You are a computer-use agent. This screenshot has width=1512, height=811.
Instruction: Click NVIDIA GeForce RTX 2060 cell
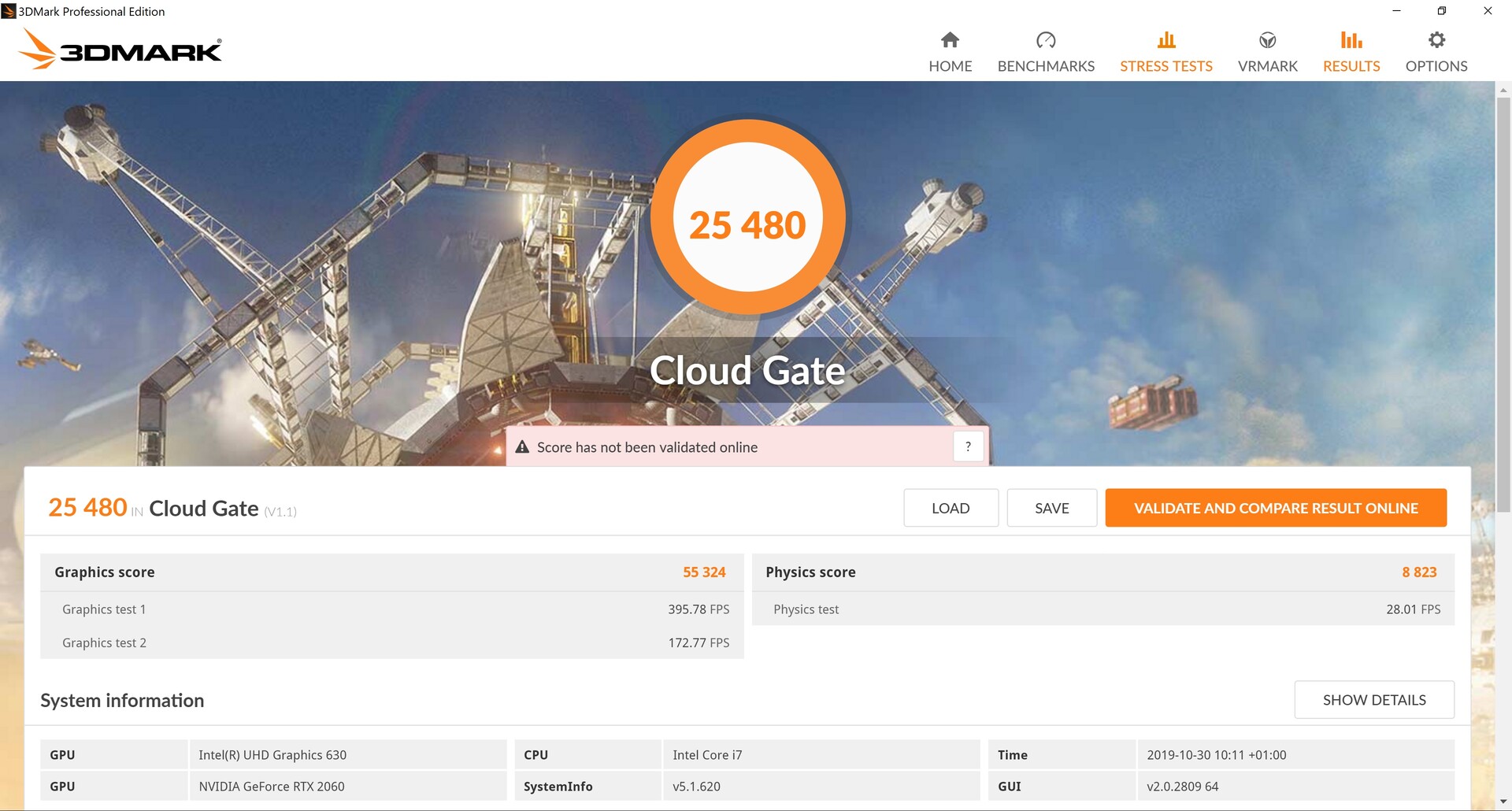(x=348, y=786)
